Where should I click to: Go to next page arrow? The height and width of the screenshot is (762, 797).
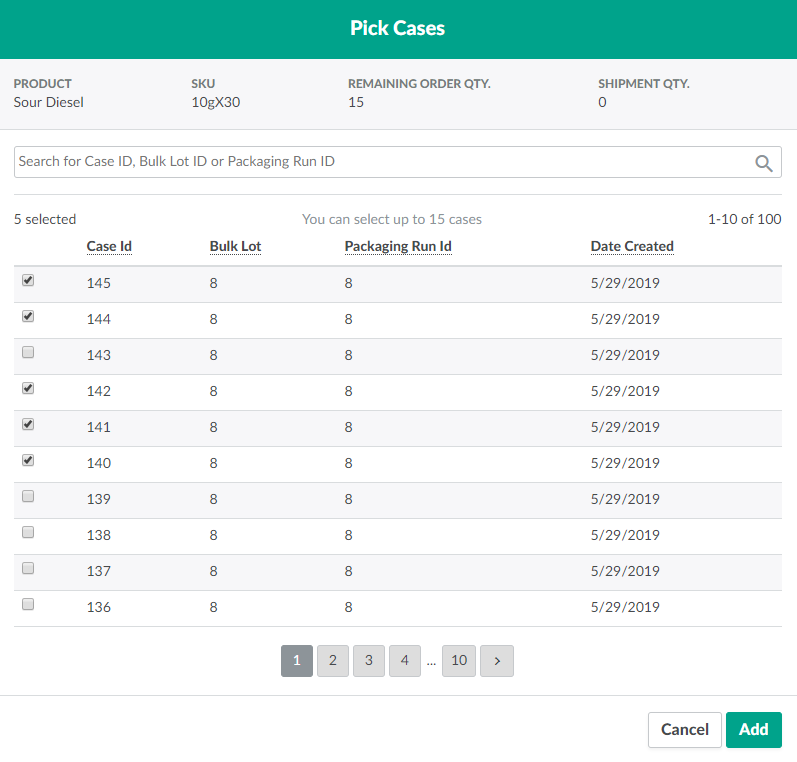tap(497, 660)
